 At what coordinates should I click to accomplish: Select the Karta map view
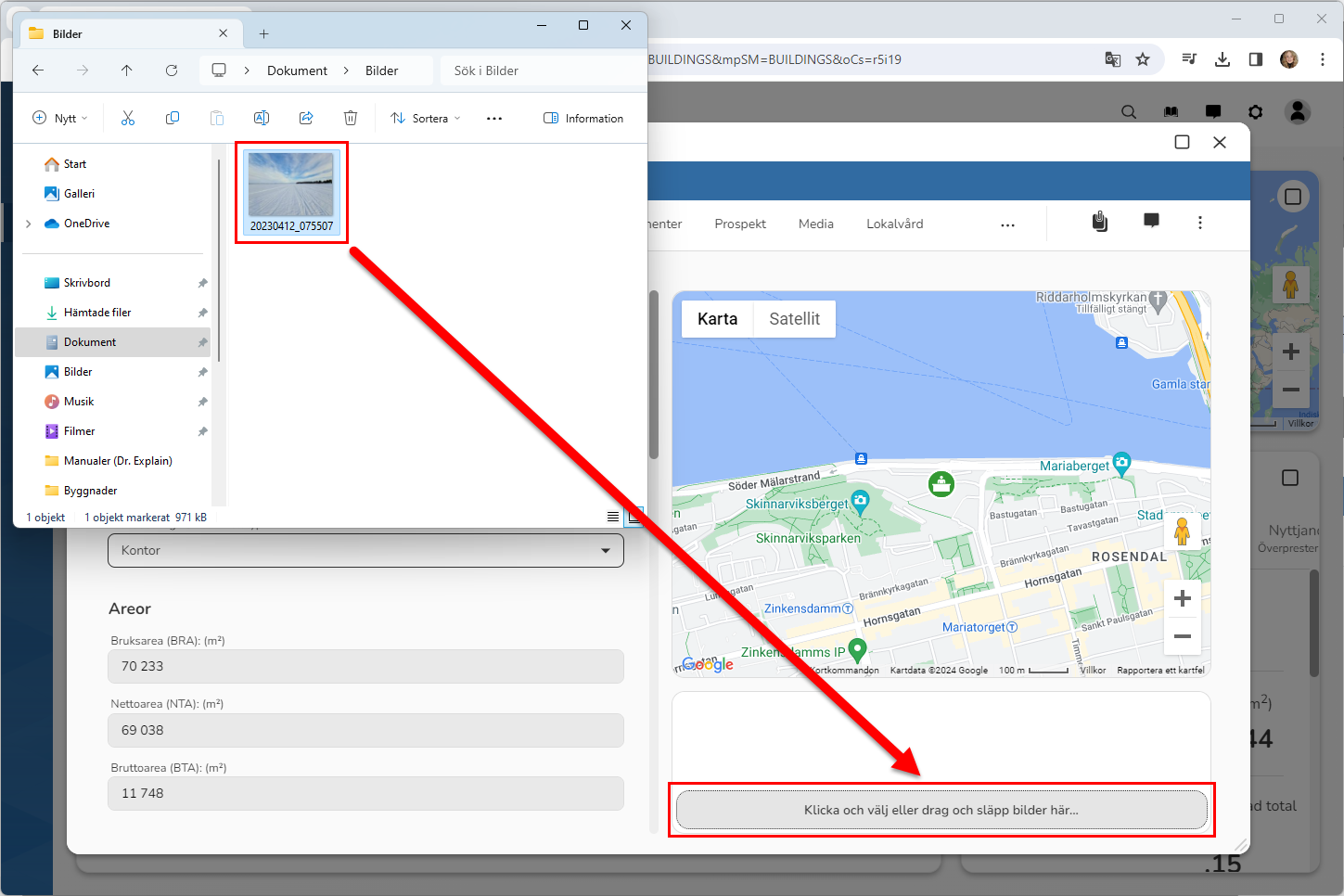pyautogui.click(x=717, y=319)
